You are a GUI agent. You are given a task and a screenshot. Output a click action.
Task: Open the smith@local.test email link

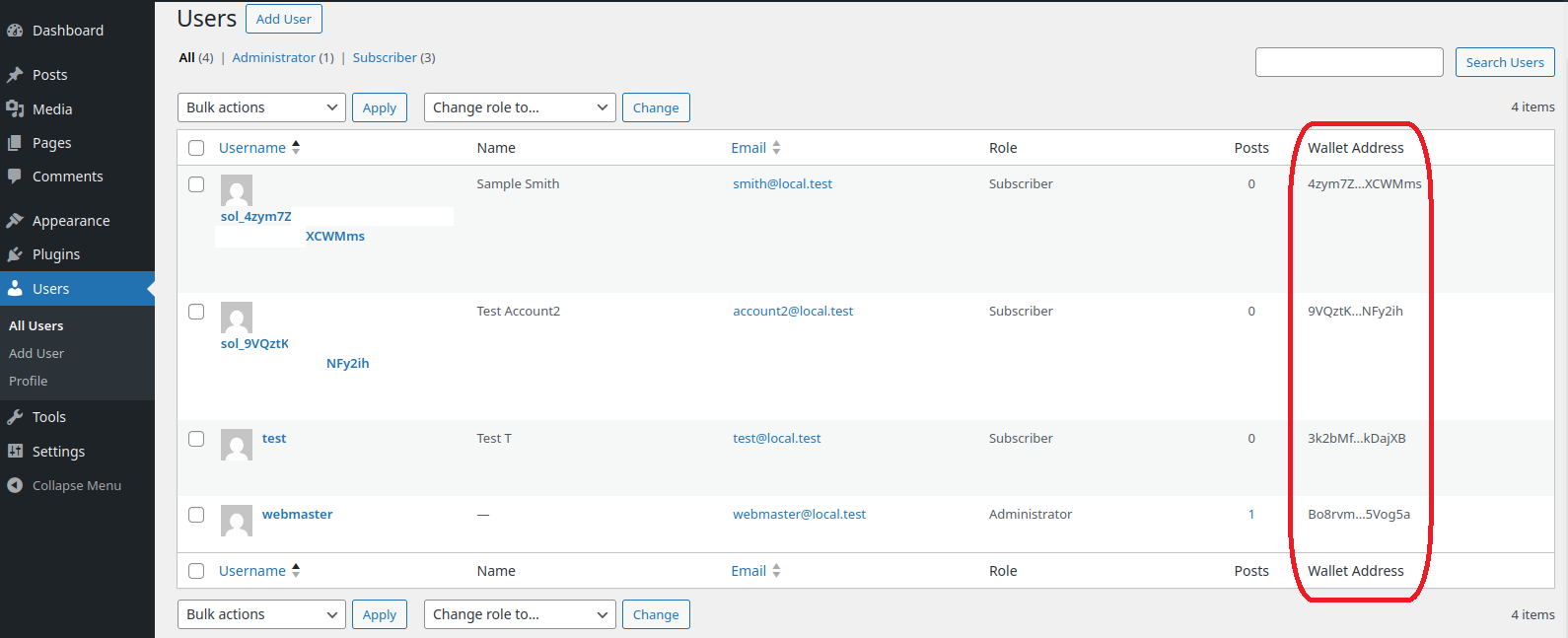pyautogui.click(x=782, y=184)
